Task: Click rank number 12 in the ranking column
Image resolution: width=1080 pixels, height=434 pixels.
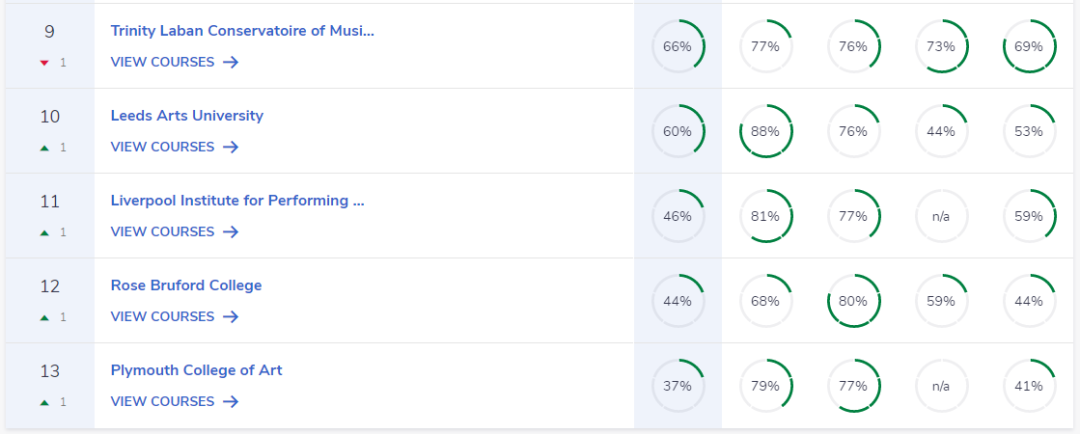Action: pyautogui.click(x=50, y=286)
